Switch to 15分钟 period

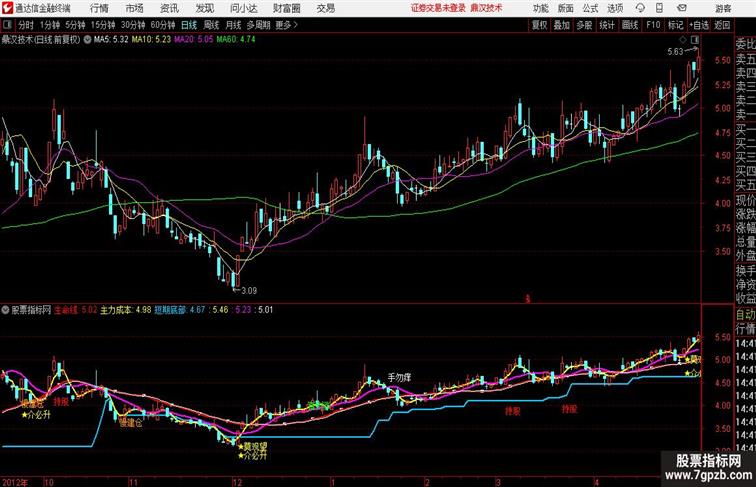[x=103, y=25]
